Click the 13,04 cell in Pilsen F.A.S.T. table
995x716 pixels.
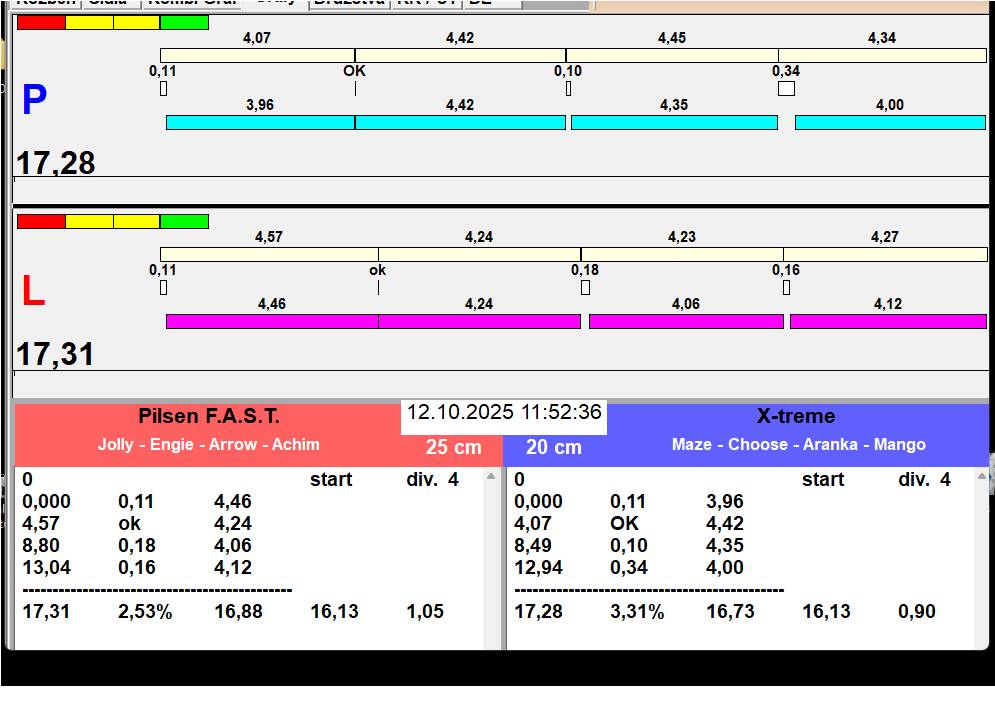click(x=46, y=567)
